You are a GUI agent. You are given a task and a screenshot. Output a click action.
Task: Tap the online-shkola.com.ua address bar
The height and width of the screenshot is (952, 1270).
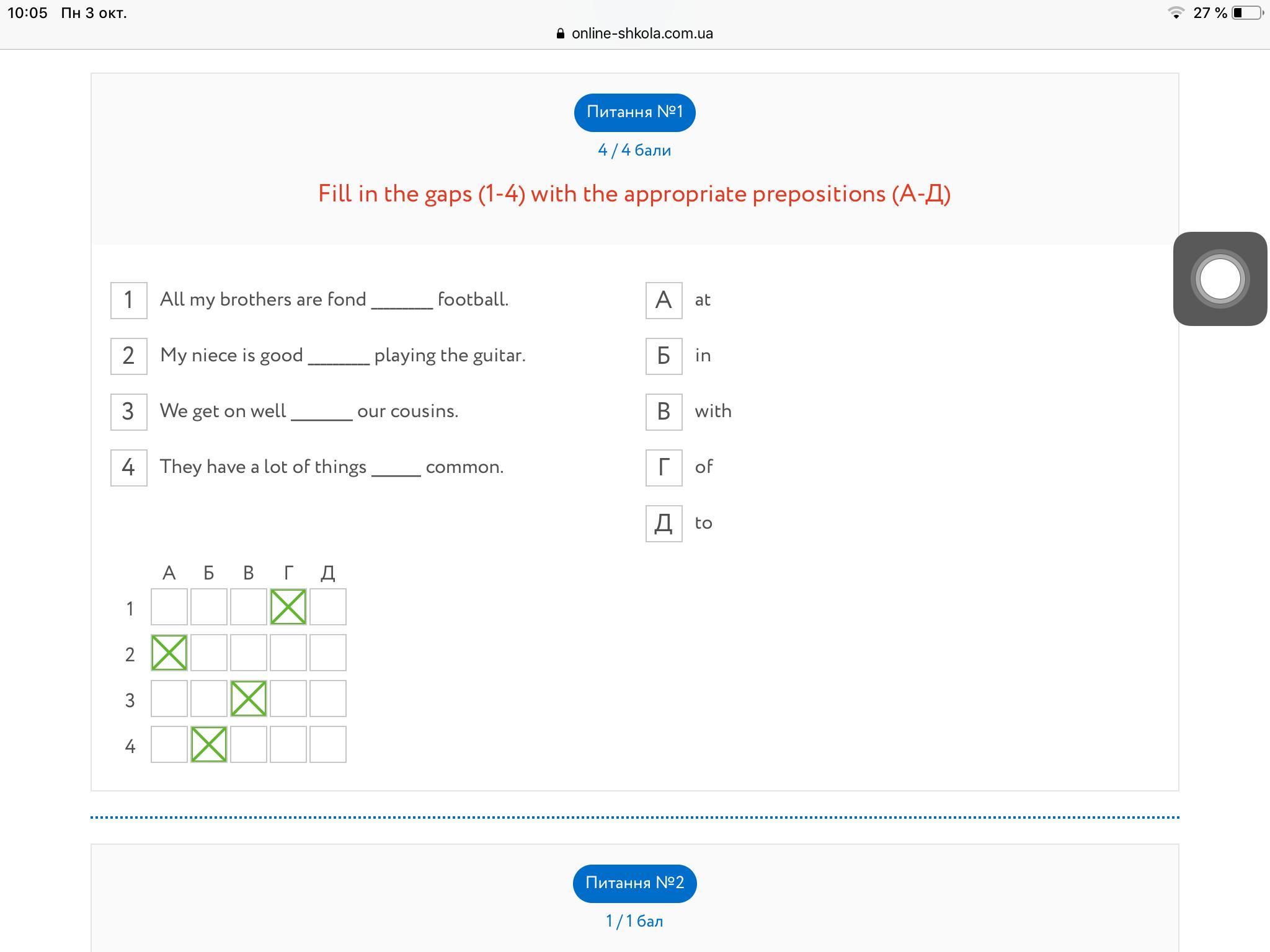pos(635,33)
